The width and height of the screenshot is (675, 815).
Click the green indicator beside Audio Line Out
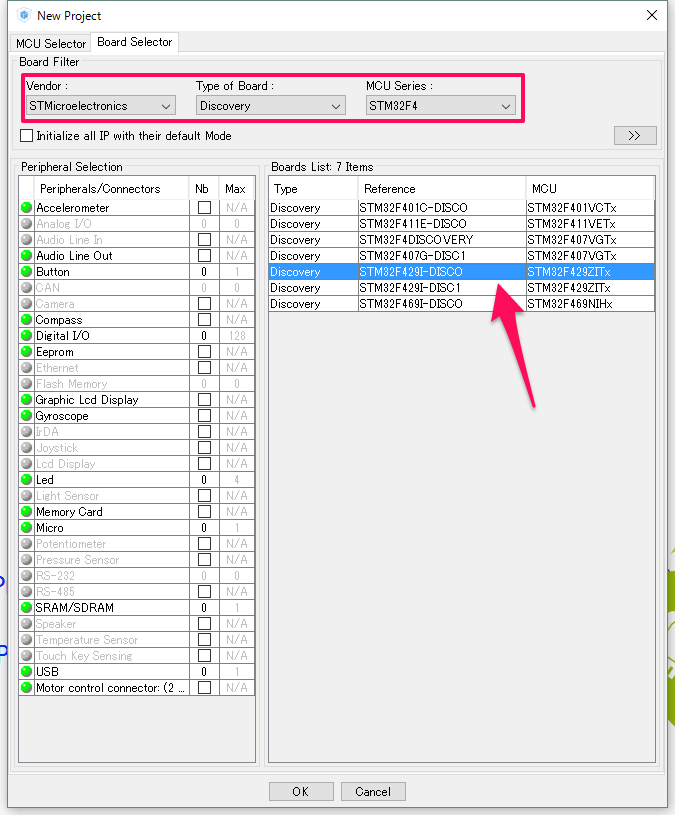point(27,256)
